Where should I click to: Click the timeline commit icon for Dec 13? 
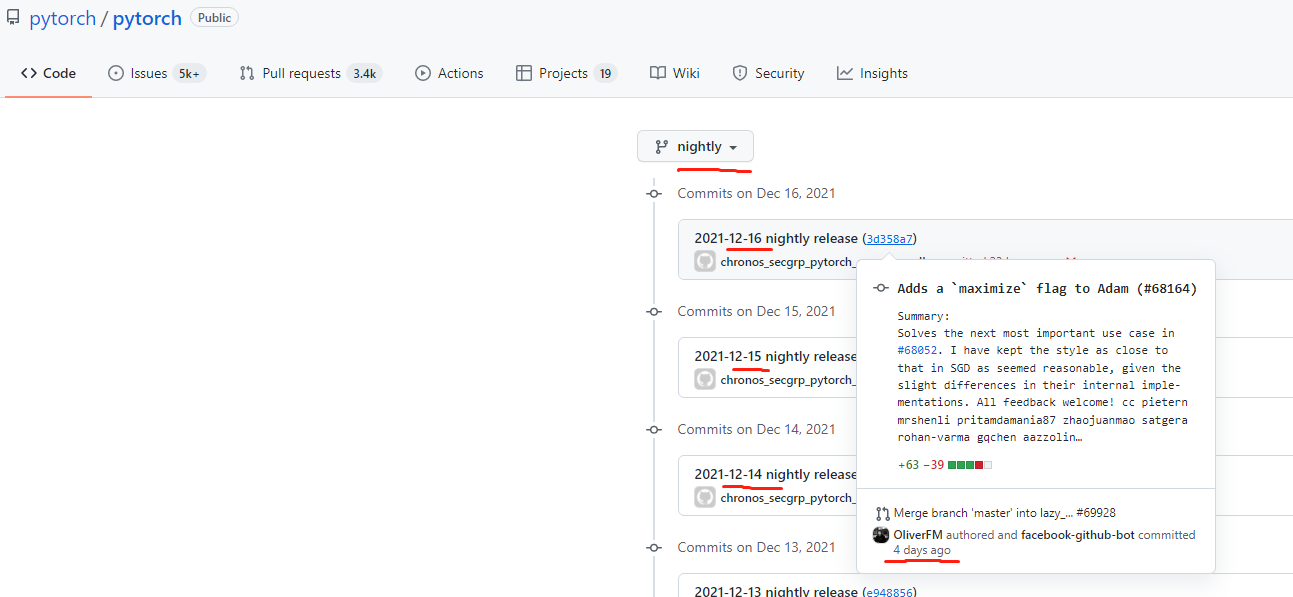(x=654, y=548)
